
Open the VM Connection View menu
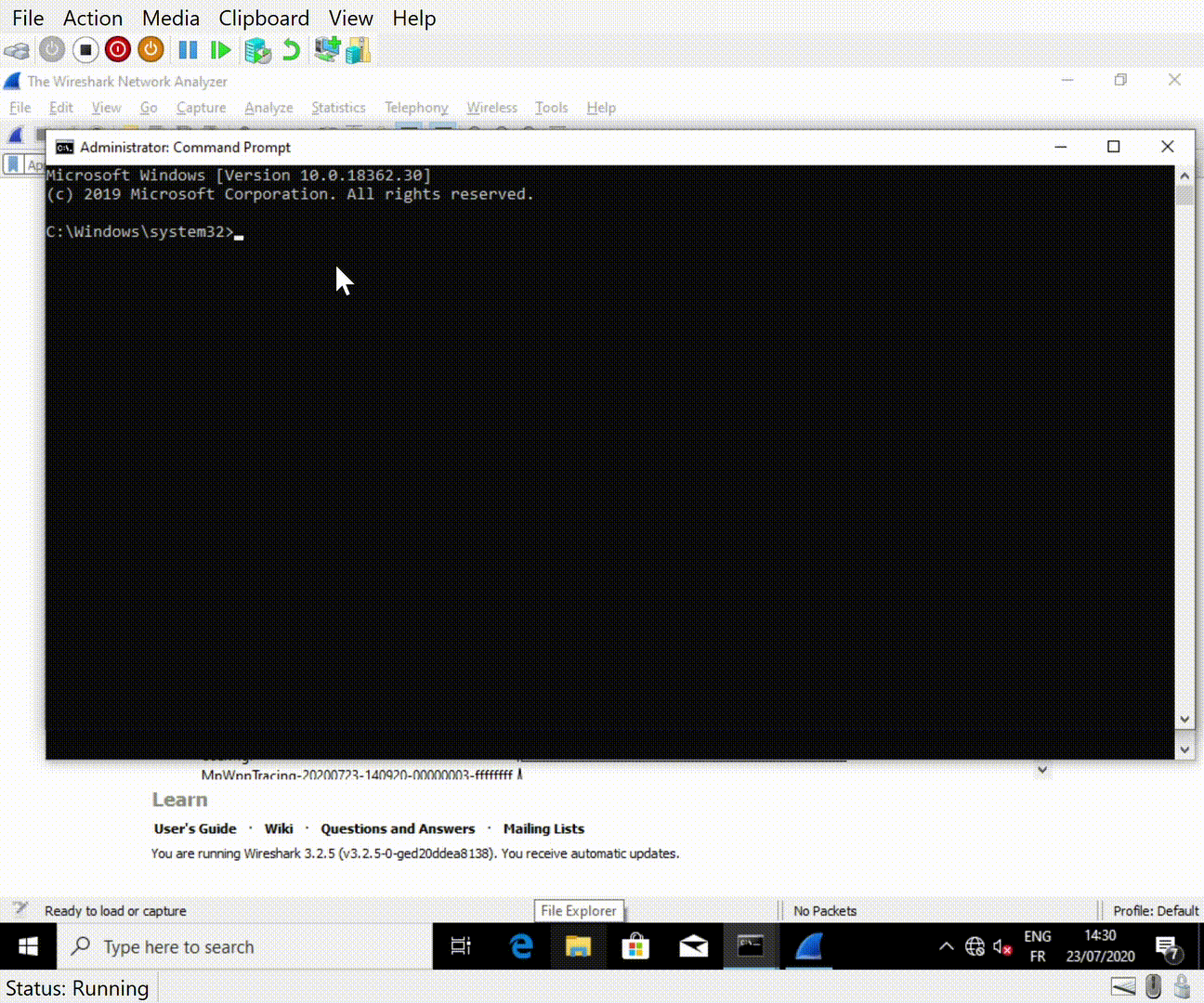coord(350,19)
